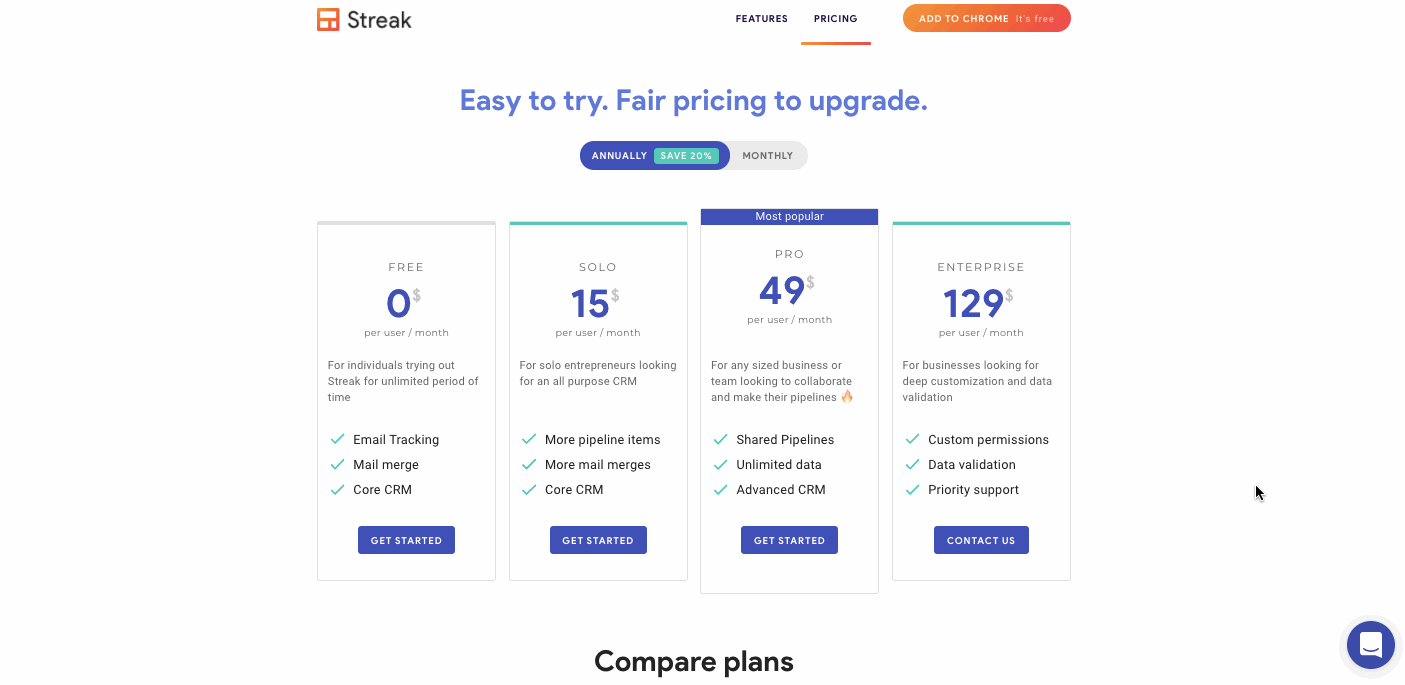Click Contact Us under Enterprise plan
This screenshot has height=685, width=1405.
tap(981, 540)
